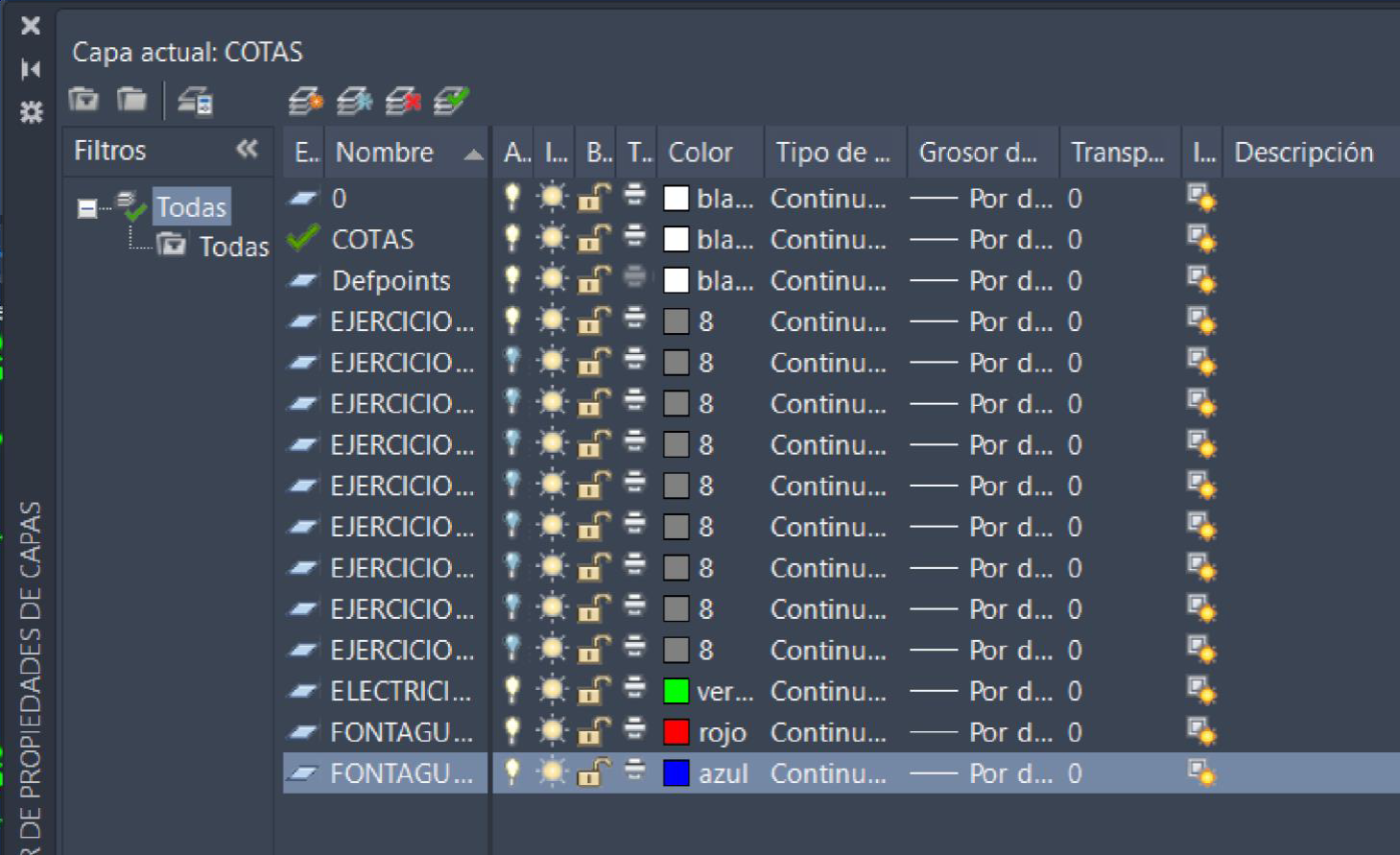This screenshot has width=1400, height=855.
Task: Toggle bulb of the blue FONTAGU... layer
Action: pyautogui.click(x=512, y=772)
